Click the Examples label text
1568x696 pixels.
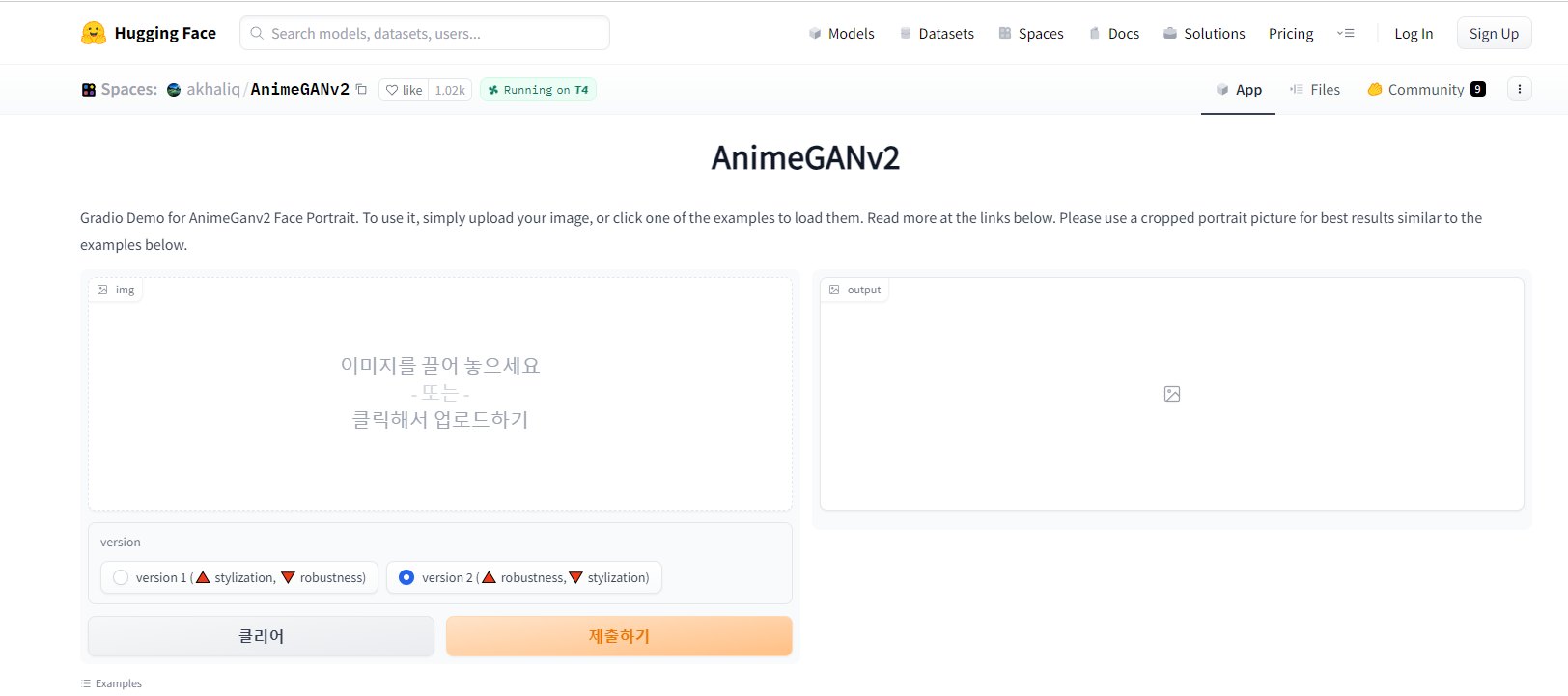[119, 683]
